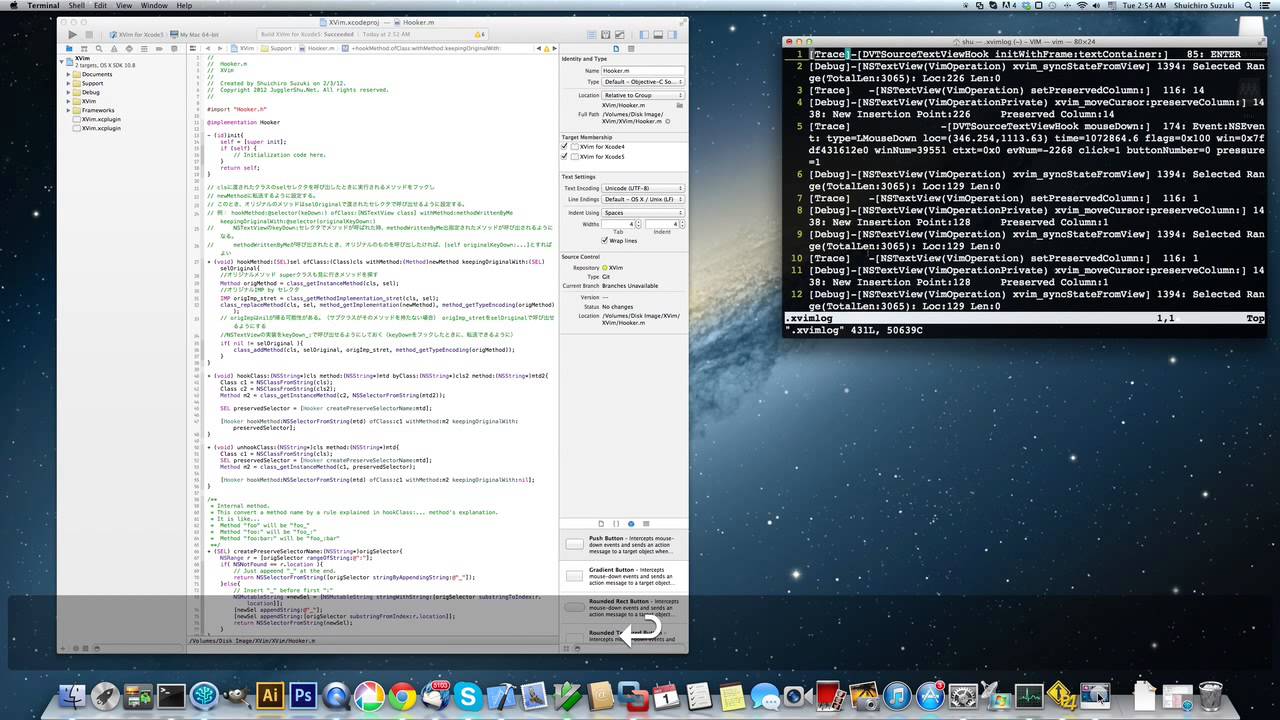
Task: Click Support folder in the jump bar
Action: pyautogui.click(x=276, y=48)
